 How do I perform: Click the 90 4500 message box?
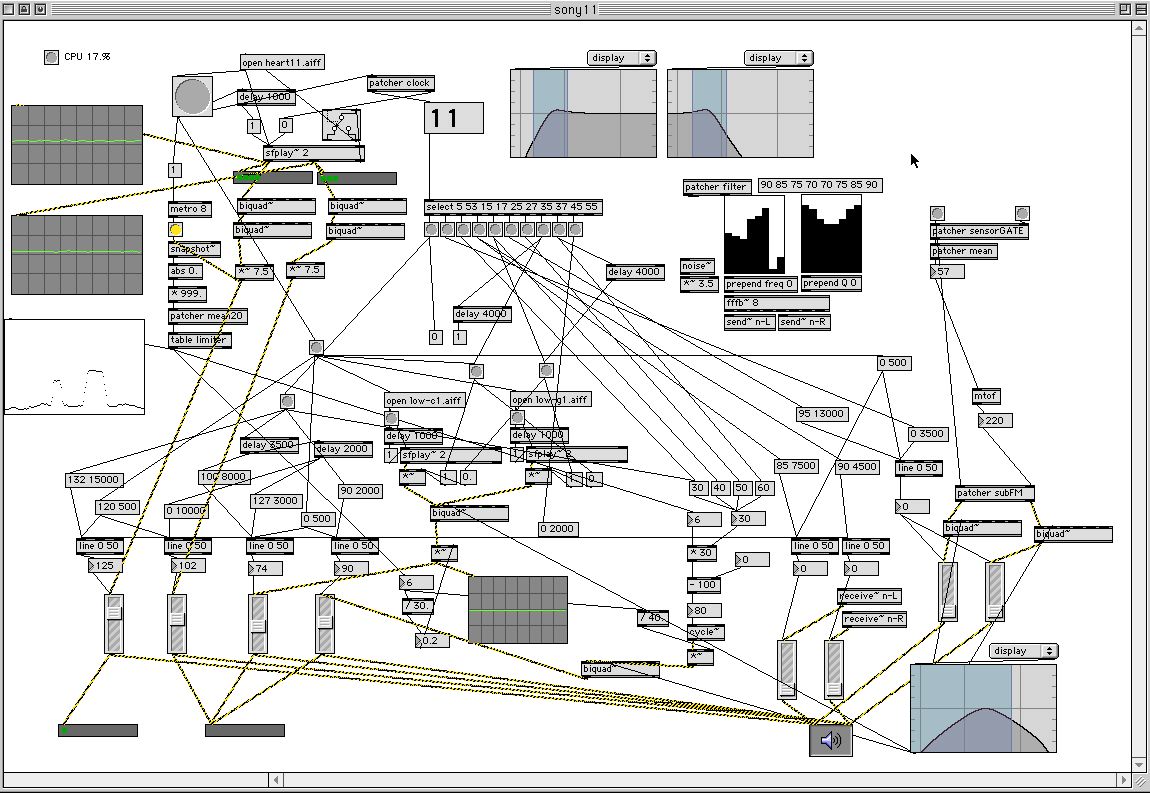tap(857, 467)
